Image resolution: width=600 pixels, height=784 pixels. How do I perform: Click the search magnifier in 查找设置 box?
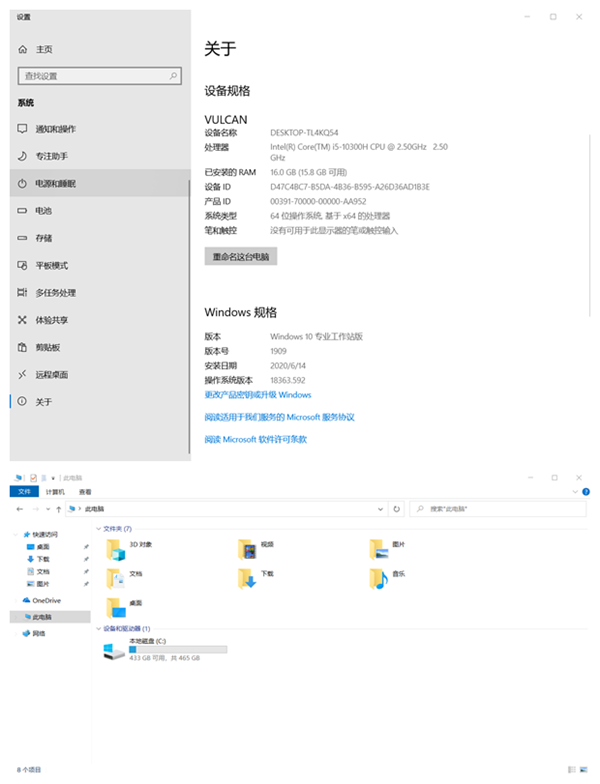click(173, 76)
